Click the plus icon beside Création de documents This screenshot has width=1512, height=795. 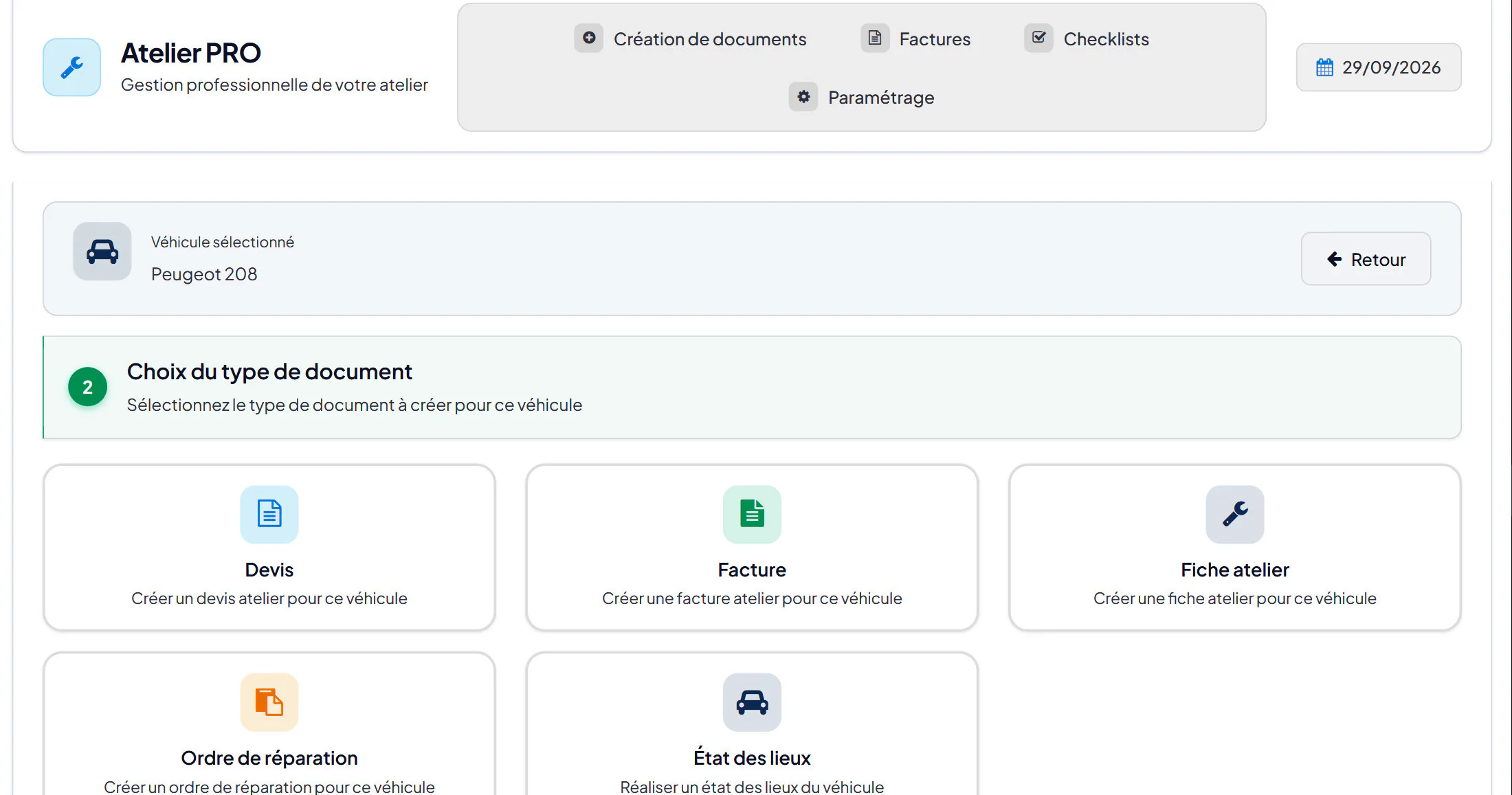pos(589,38)
